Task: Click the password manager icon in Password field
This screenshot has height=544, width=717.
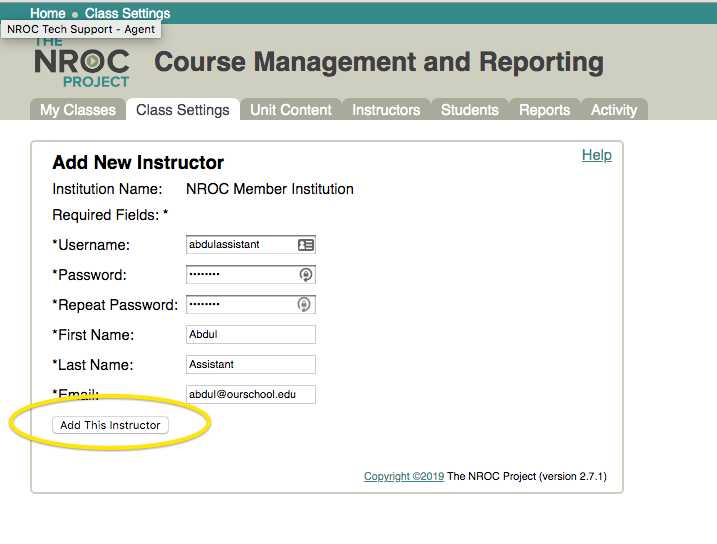Action: pyautogui.click(x=306, y=274)
